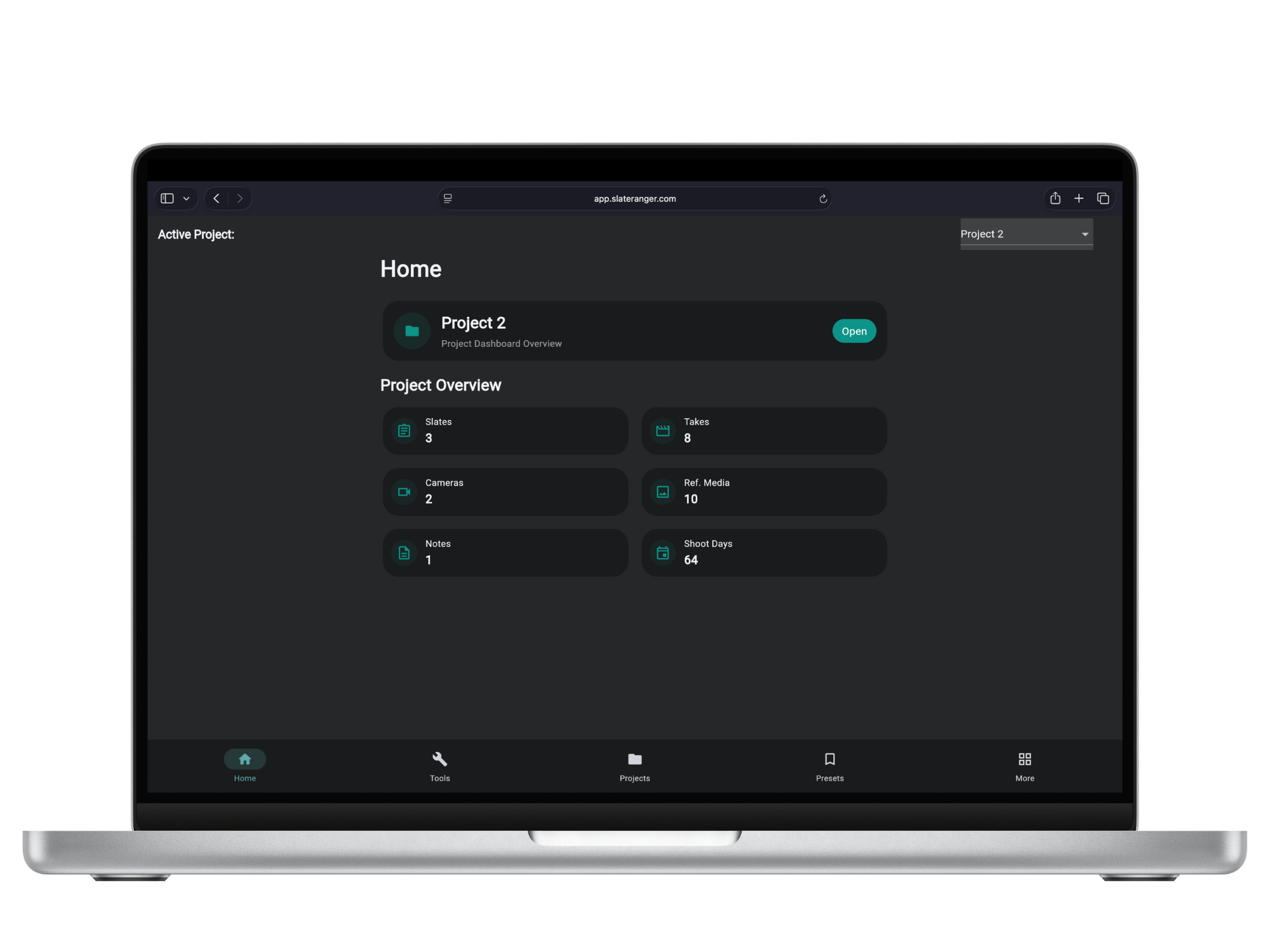Screen dimensions: 1270x952
Task: Click the Cameras video icon
Action: coord(404,492)
